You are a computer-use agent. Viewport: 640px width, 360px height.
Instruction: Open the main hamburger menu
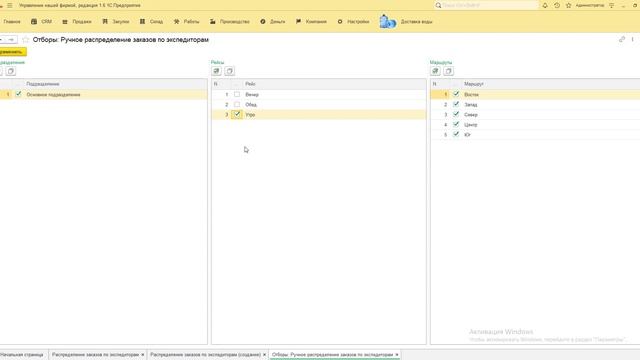[x=10, y=5]
